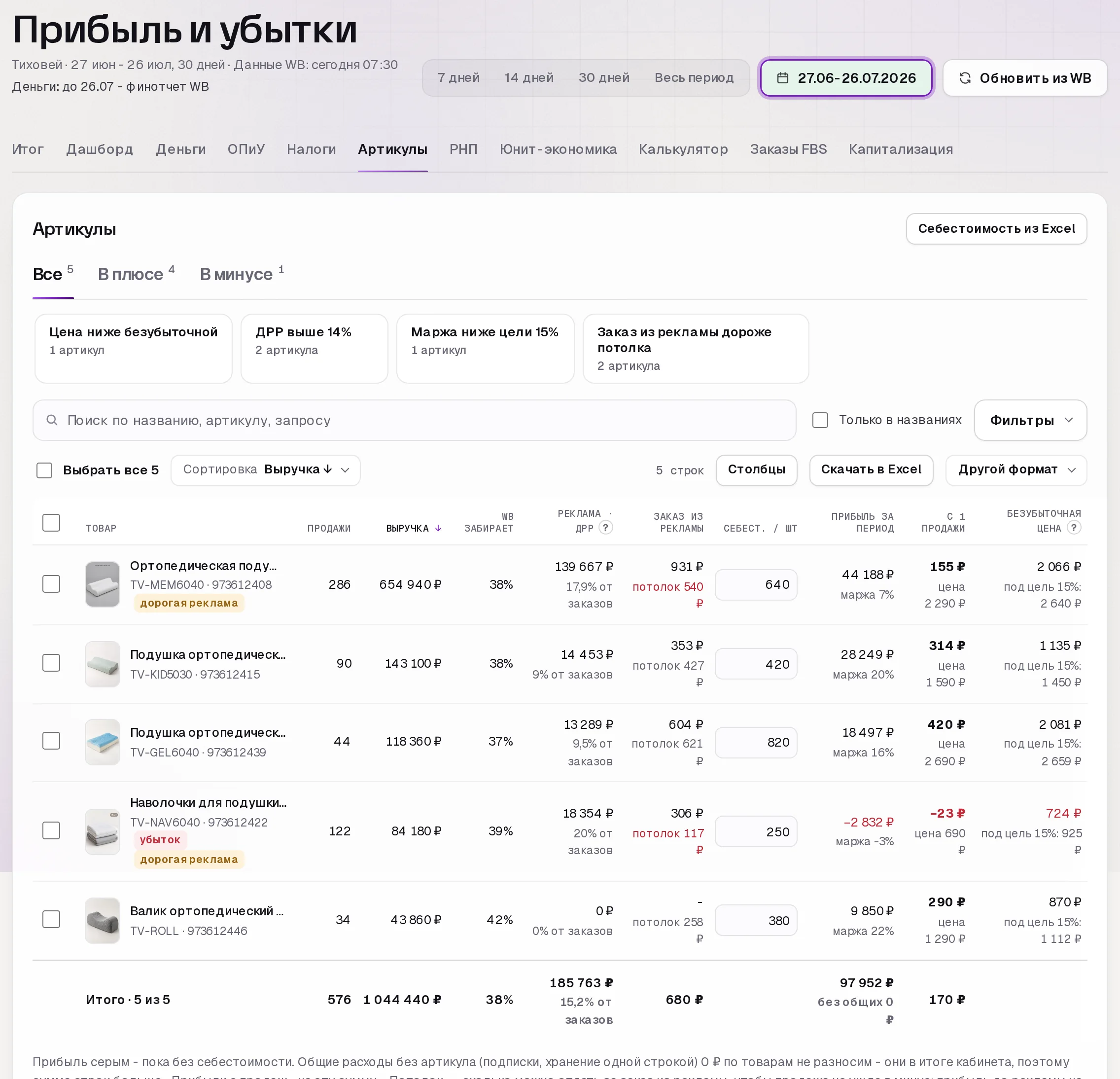Open the Сортировка Выручка dropdown

[266, 470]
